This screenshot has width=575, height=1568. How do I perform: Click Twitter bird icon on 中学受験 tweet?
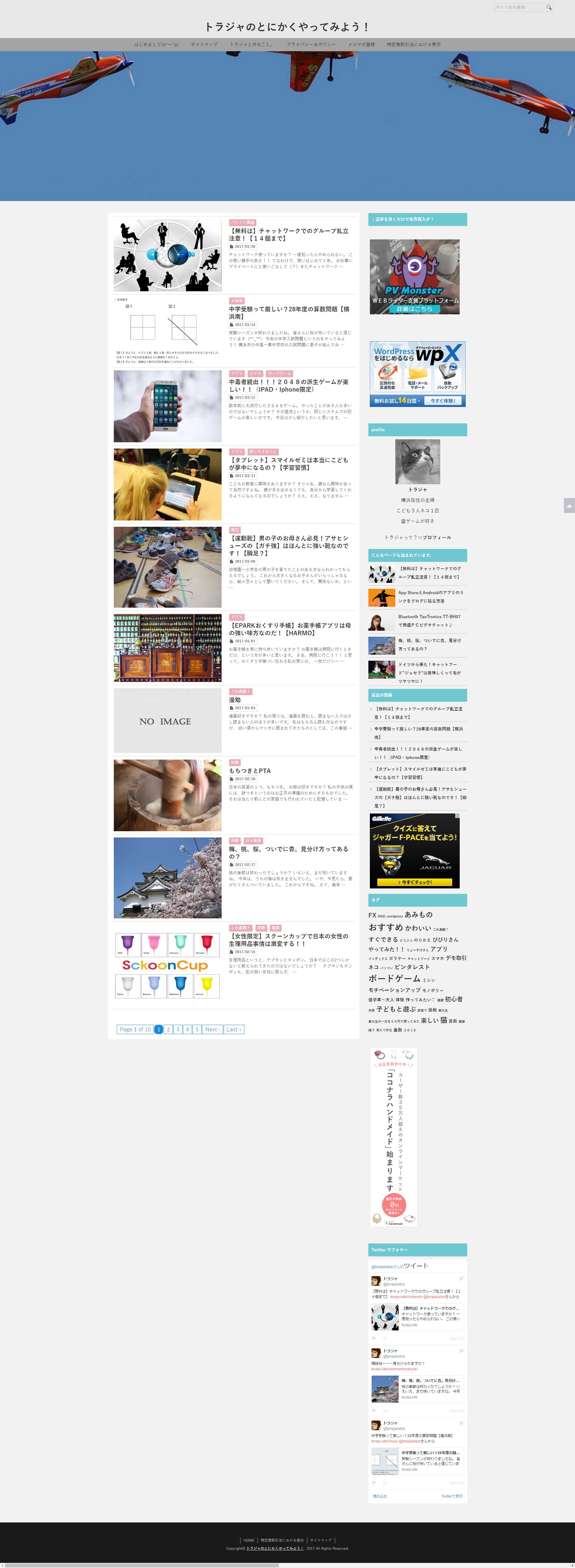[461, 1423]
